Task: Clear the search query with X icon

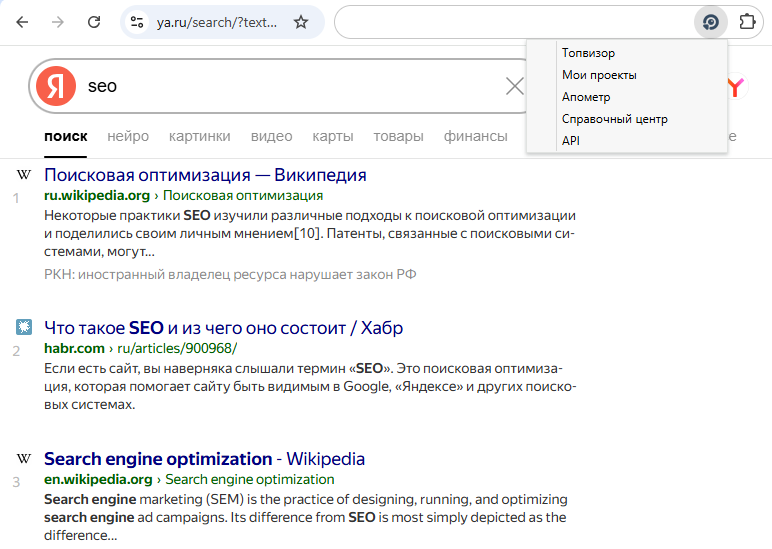Action: click(x=515, y=86)
